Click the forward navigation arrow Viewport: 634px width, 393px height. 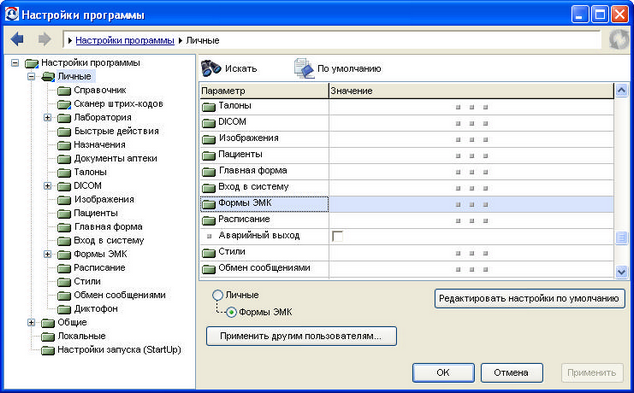44,39
